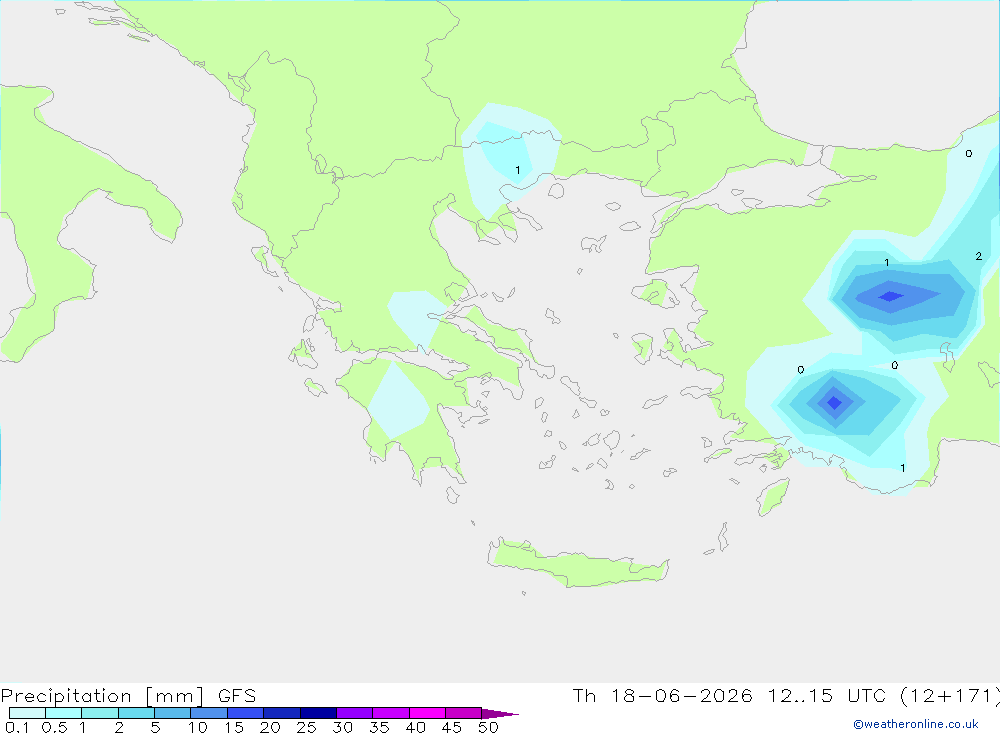Click the dark blue precipitation core in western Anatolia
1000x733 pixels.
coord(890,296)
